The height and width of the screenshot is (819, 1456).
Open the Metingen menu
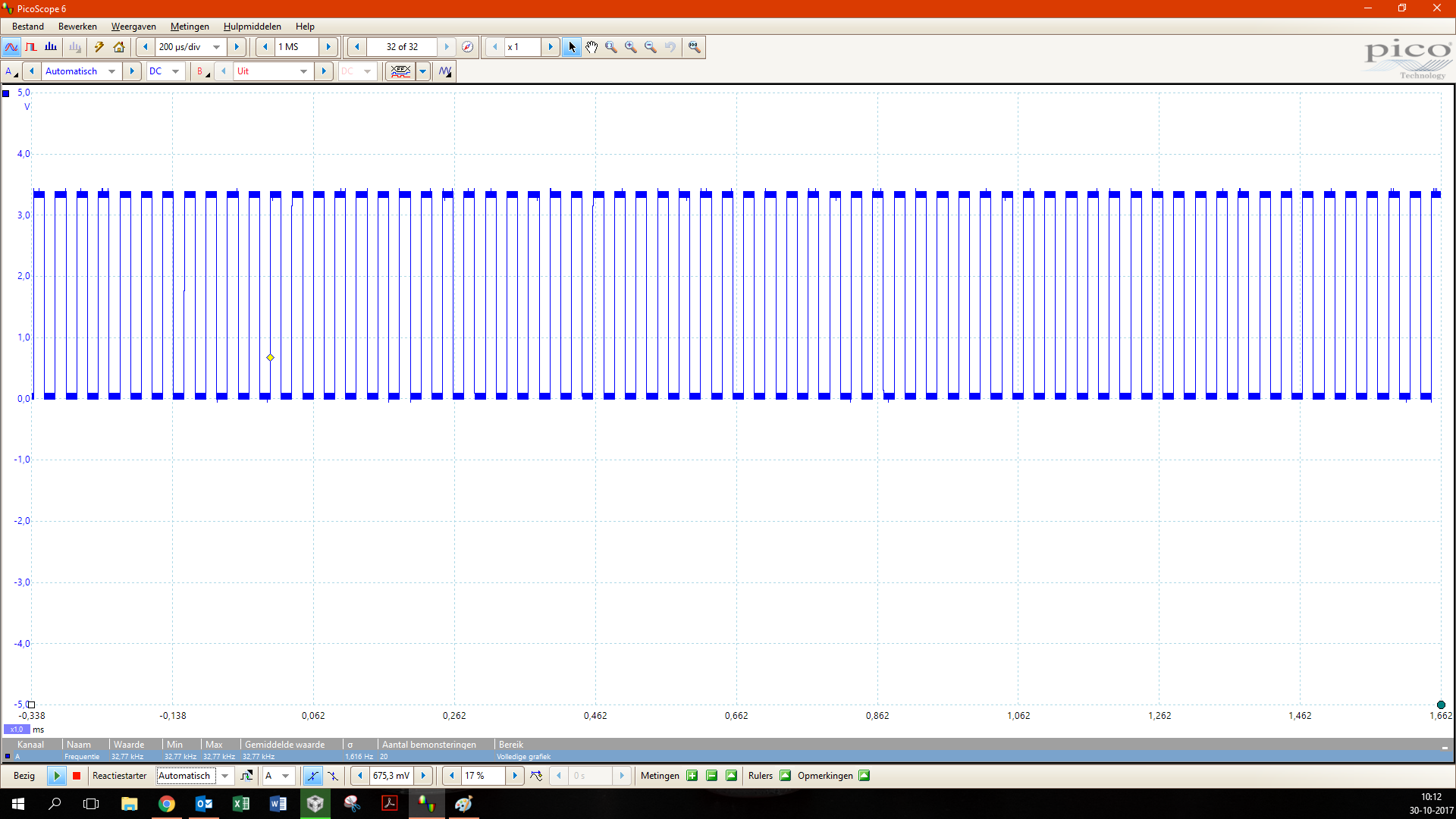190,27
